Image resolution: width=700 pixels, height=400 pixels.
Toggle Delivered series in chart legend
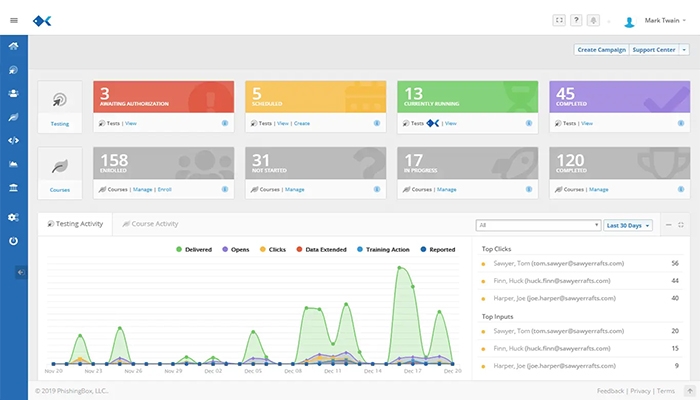click(x=194, y=250)
